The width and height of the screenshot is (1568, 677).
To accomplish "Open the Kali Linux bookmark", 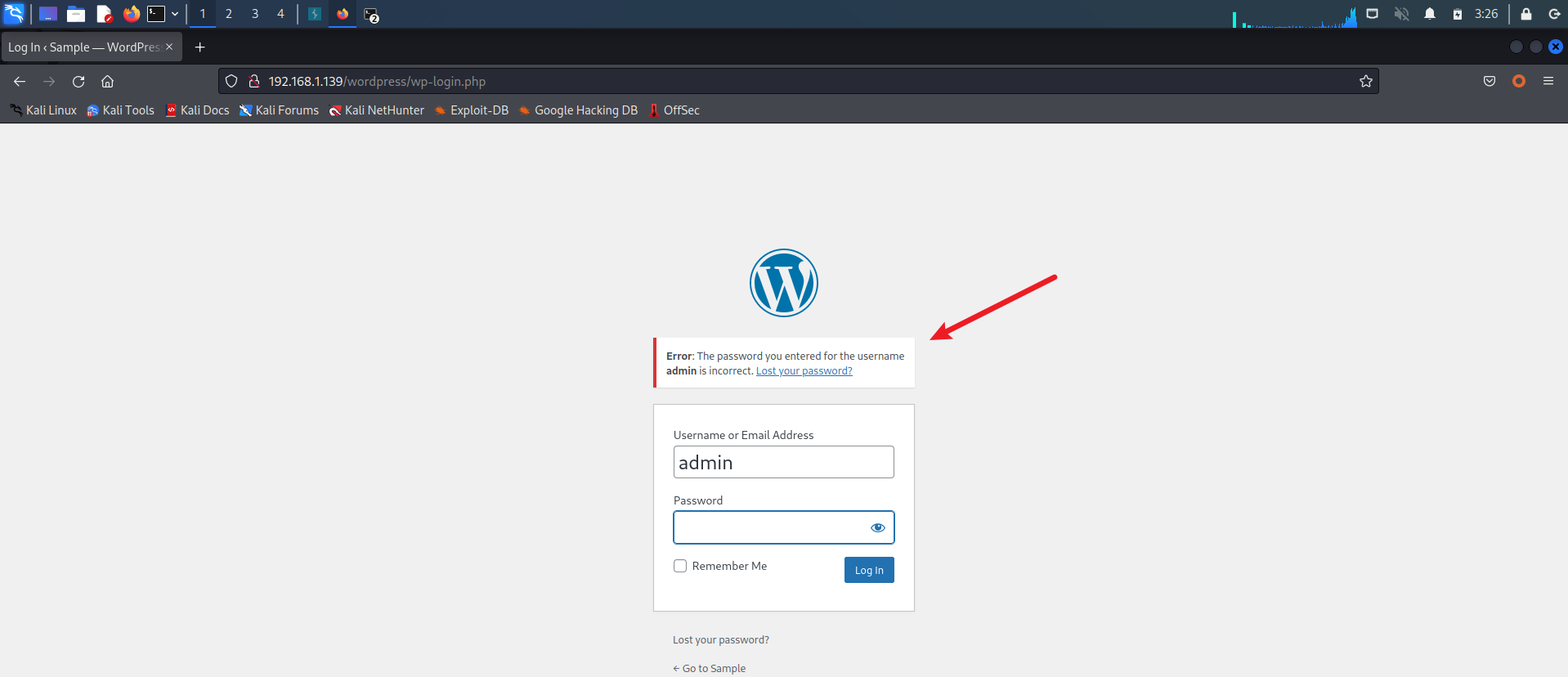I will 43,110.
